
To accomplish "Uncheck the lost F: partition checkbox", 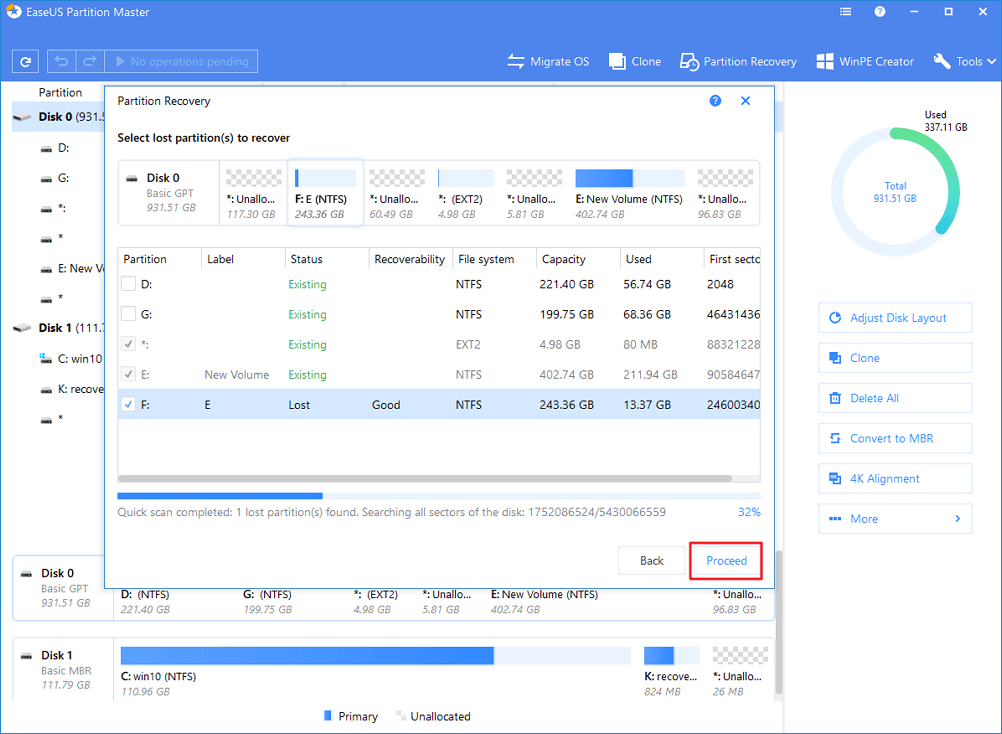I will pyautogui.click(x=128, y=404).
